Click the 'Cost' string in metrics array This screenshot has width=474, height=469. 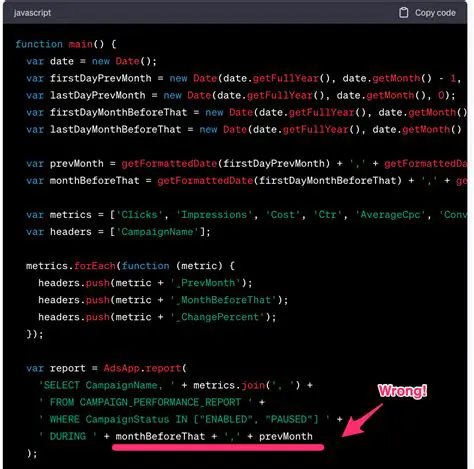[x=282, y=215]
